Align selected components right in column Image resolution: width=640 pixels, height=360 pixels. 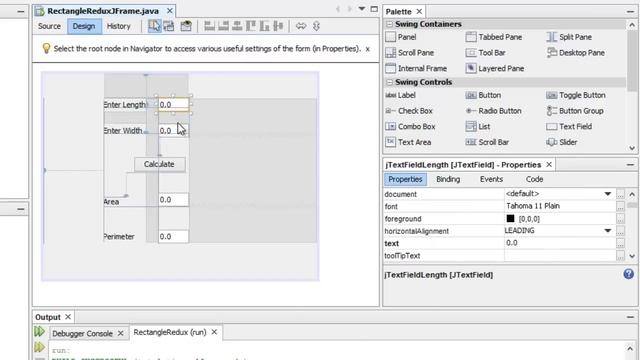point(223,26)
